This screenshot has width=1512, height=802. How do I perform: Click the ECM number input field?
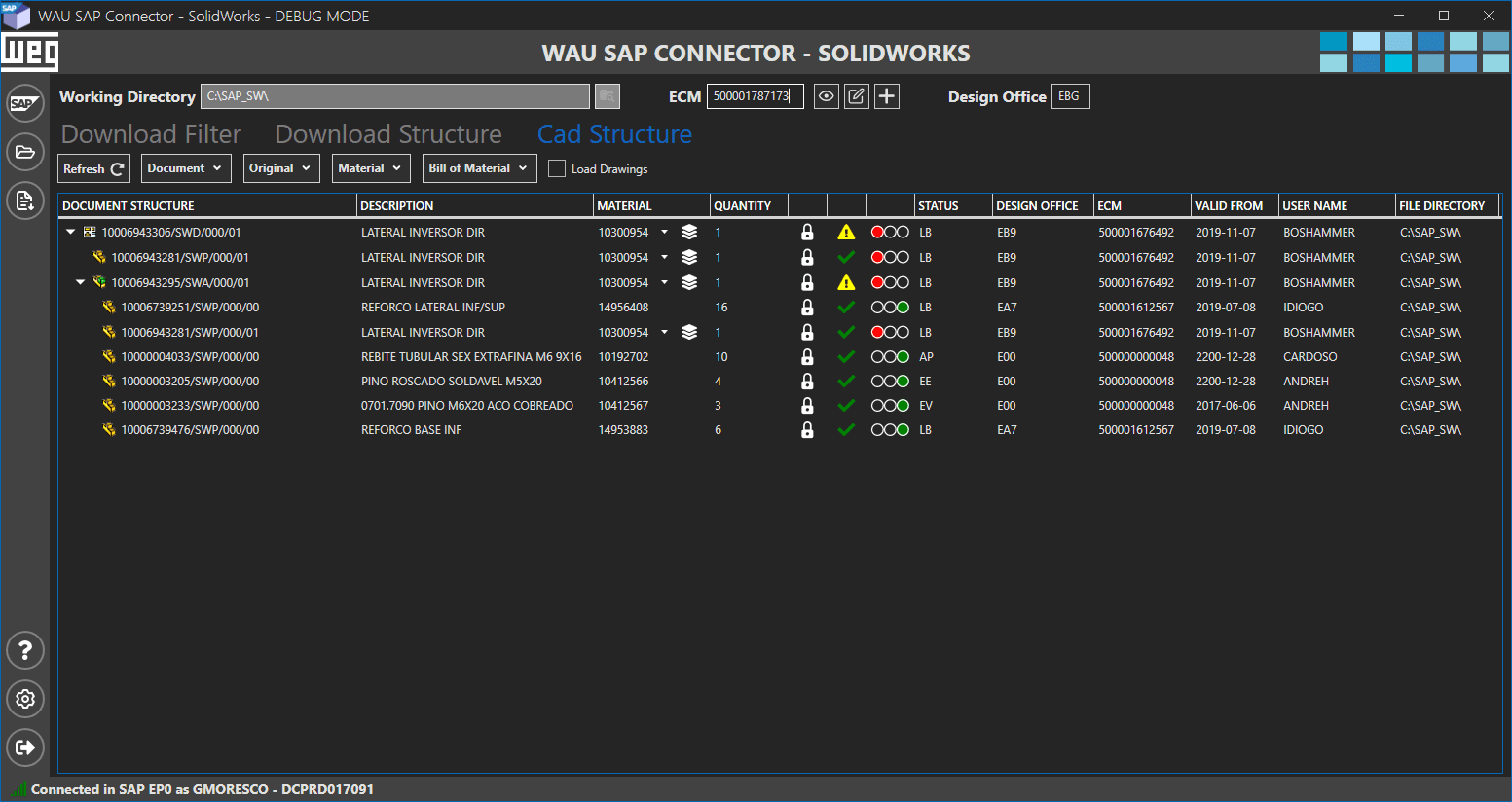[x=755, y=96]
